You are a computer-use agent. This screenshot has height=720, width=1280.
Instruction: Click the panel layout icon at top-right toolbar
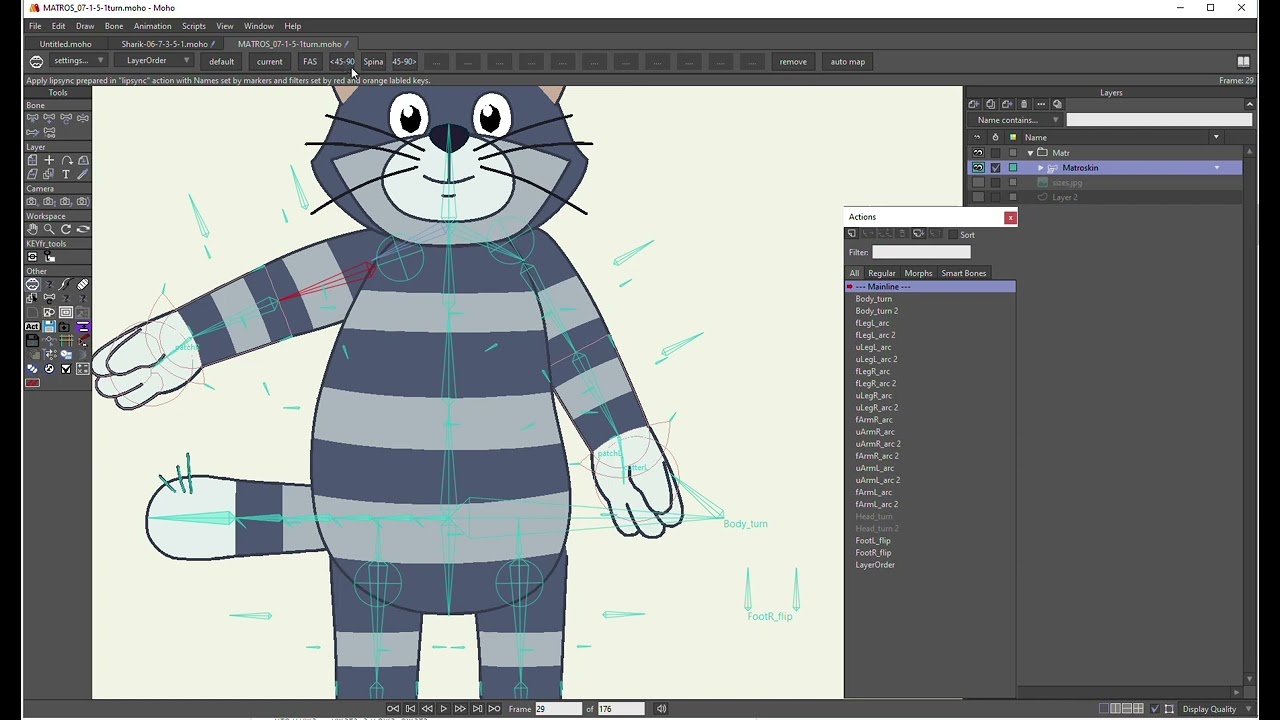coord(1243,62)
